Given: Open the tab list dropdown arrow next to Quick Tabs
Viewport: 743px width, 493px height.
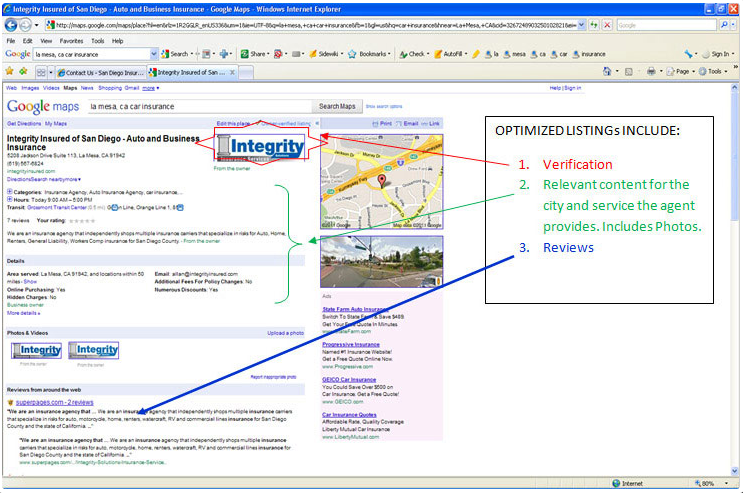Looking at the screenshot, I should click(x=51, y=73).
